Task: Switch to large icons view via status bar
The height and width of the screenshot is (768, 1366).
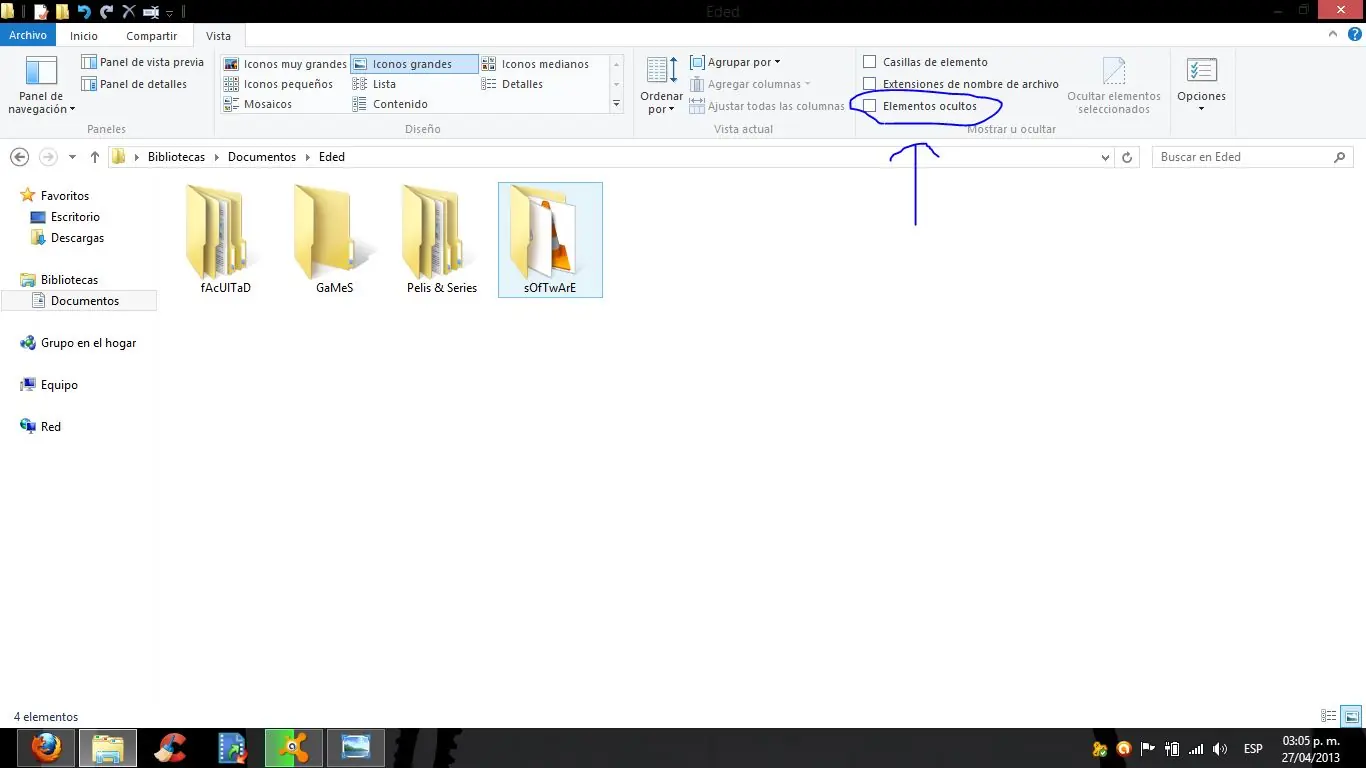Action: click(1351, 716)
